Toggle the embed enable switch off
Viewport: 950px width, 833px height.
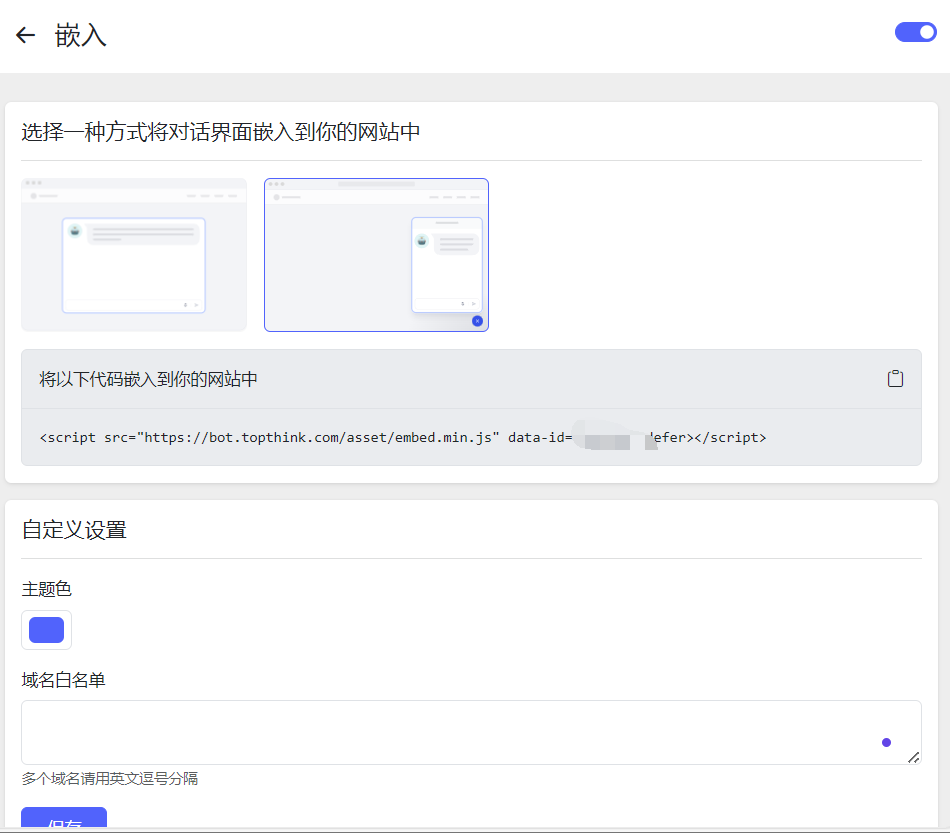click(915, 32)
